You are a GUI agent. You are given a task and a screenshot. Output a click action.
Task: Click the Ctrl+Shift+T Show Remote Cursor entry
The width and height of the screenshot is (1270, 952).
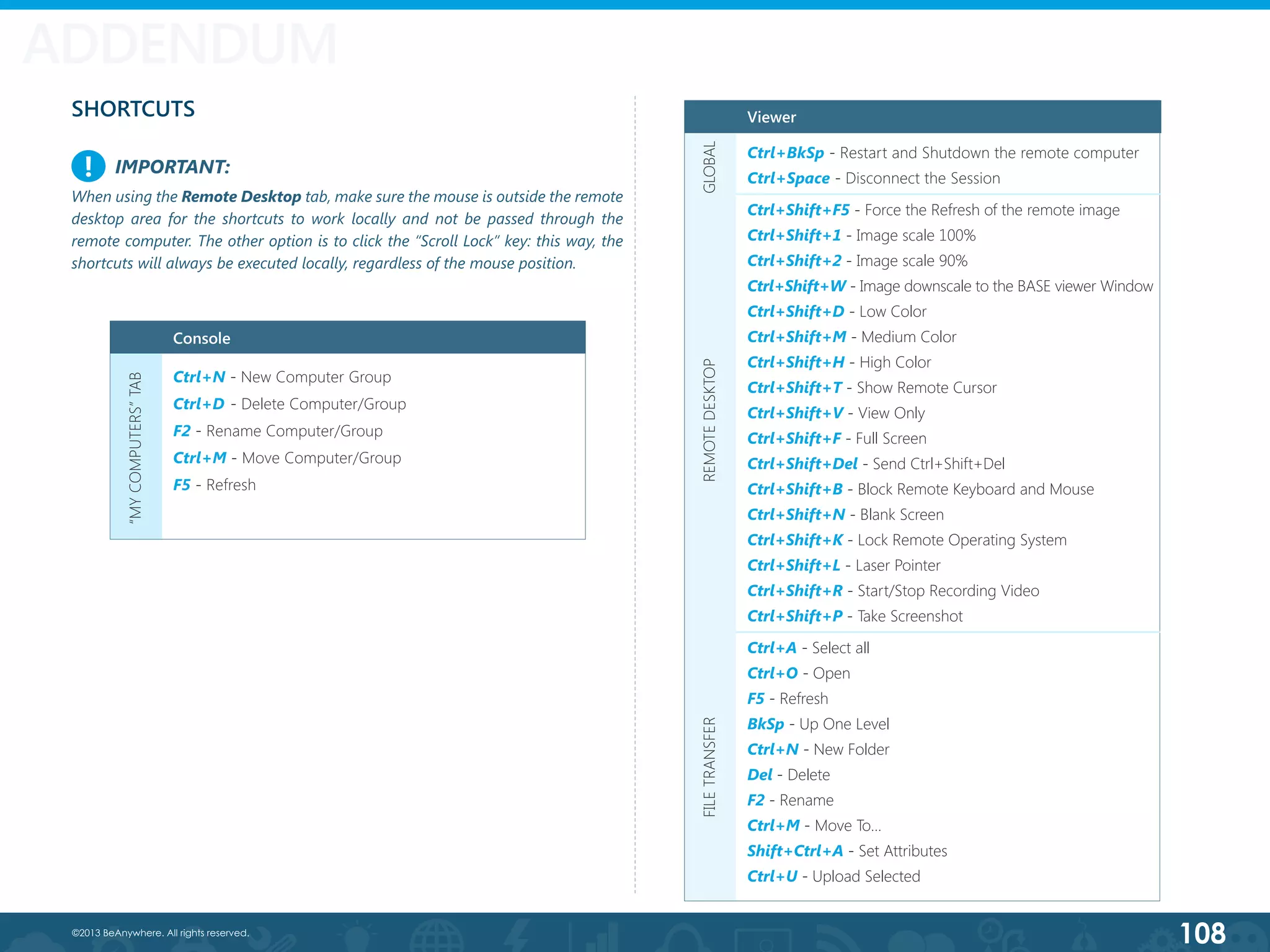pyautogui.click(x=871, y=388)
